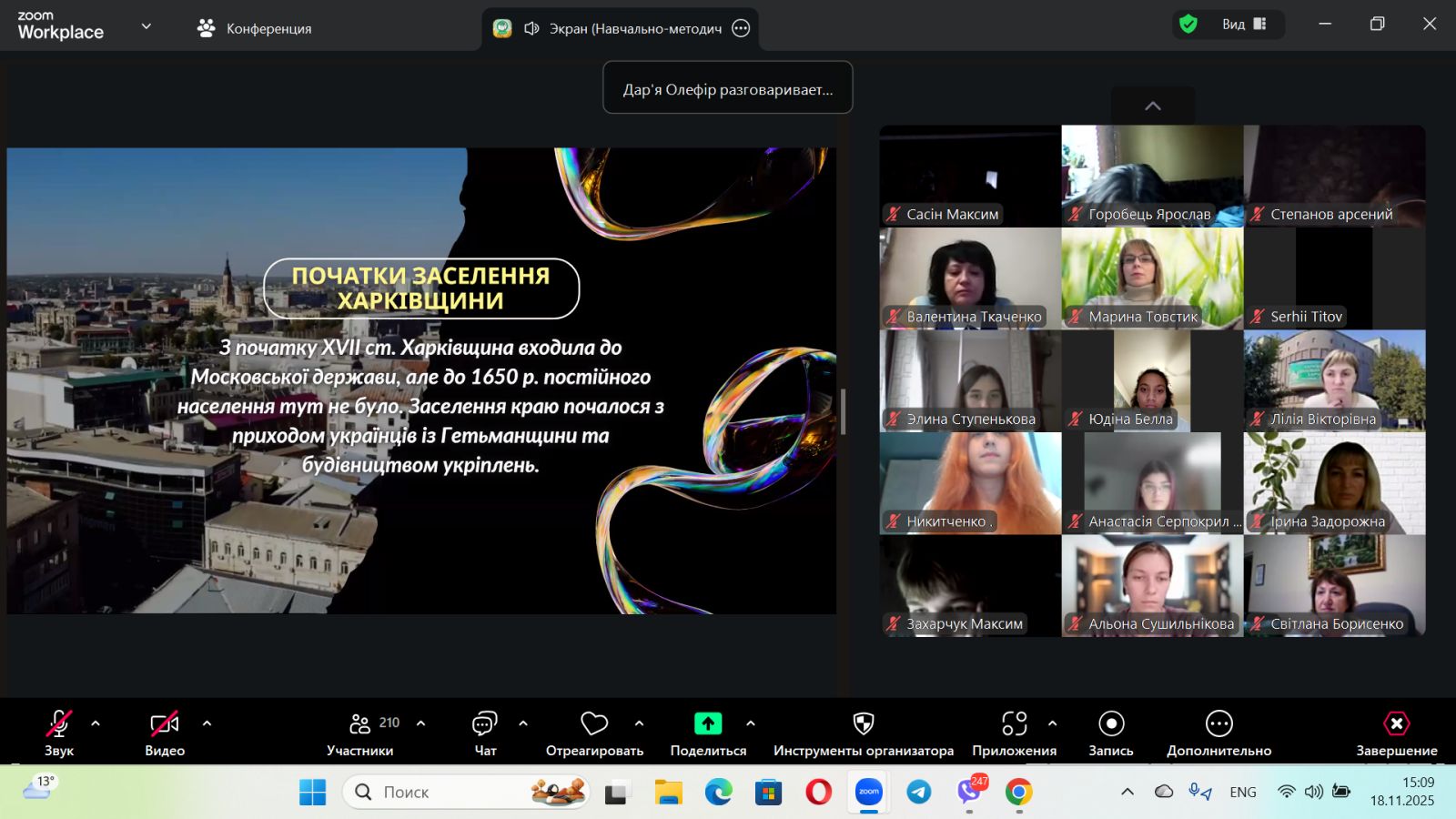This screenshot has width=1456, height=819.
Task: Open the Вид view layout menu
Action: click(x=1243, y=25)
